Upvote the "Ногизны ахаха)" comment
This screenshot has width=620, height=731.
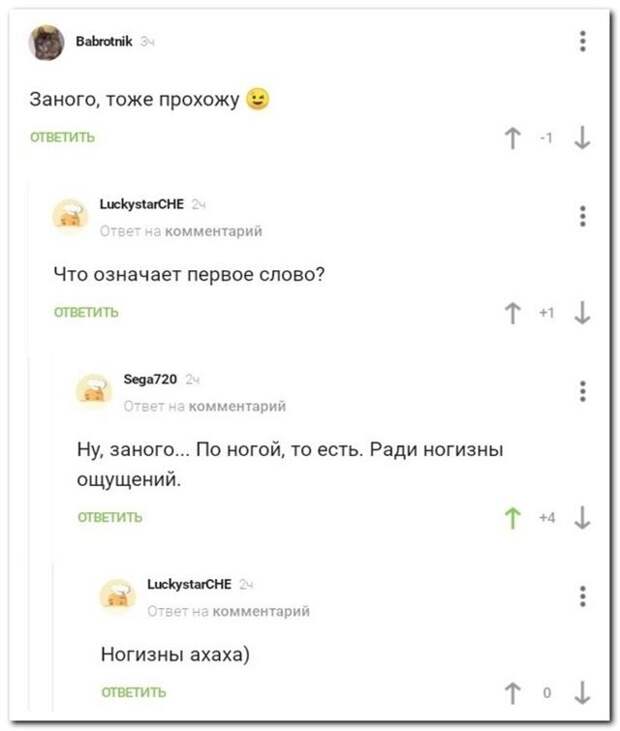click(x=514, y=692)
